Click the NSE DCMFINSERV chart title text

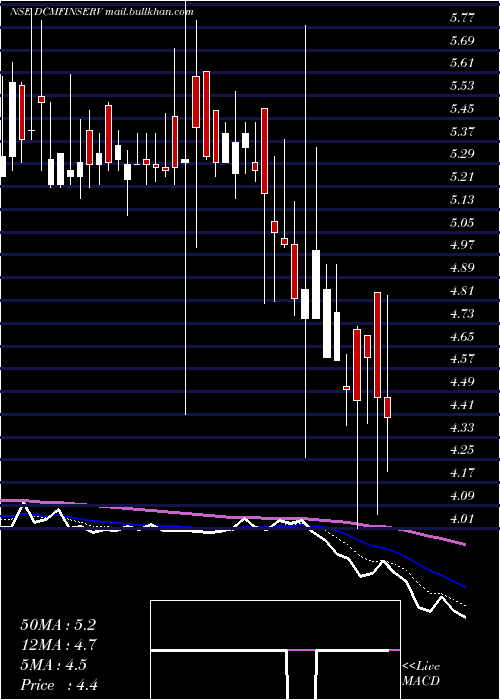(56, 12)
